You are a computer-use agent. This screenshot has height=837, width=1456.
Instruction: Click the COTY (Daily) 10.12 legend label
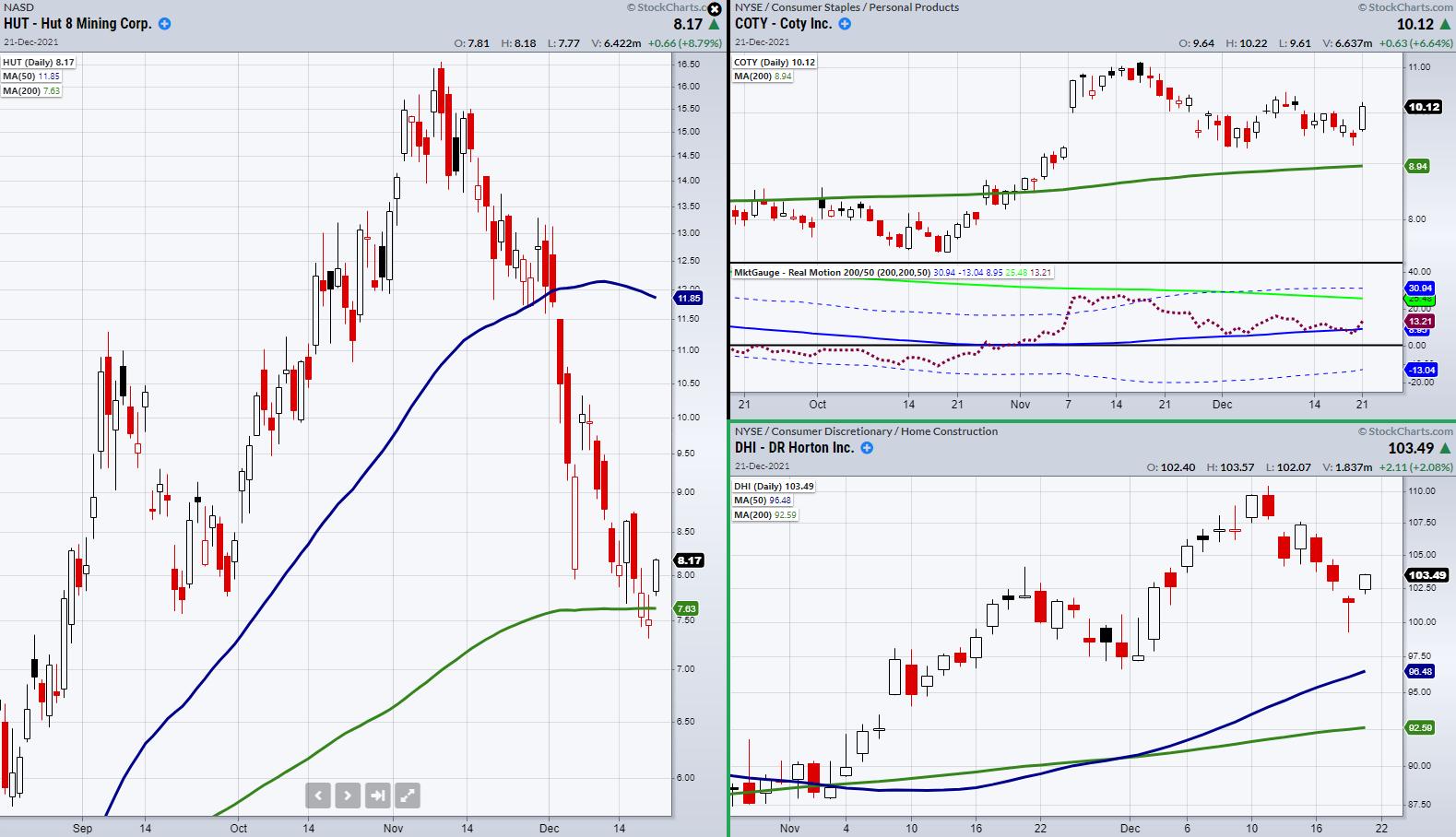click(775, 63)
